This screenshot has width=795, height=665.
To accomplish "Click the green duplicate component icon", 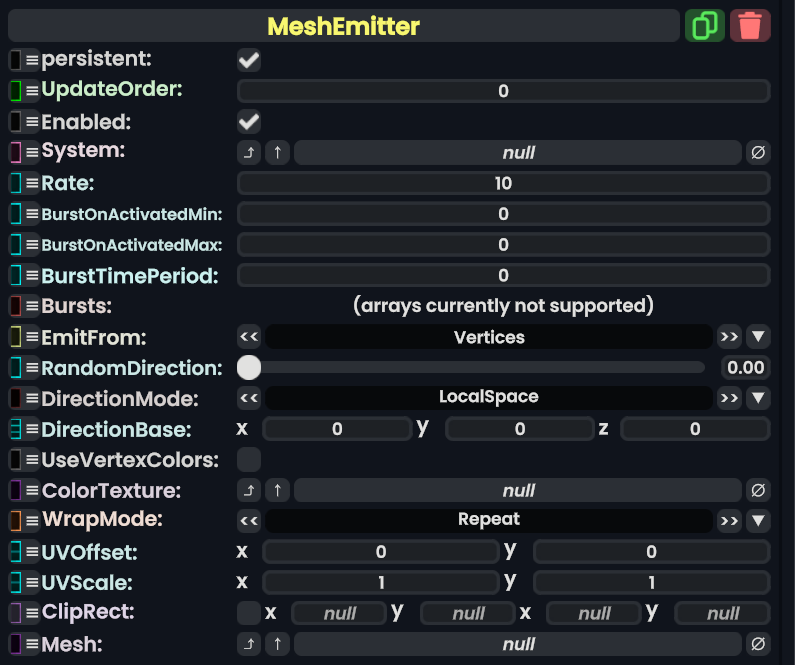I will pyautogui.click(x=705, y=25).
